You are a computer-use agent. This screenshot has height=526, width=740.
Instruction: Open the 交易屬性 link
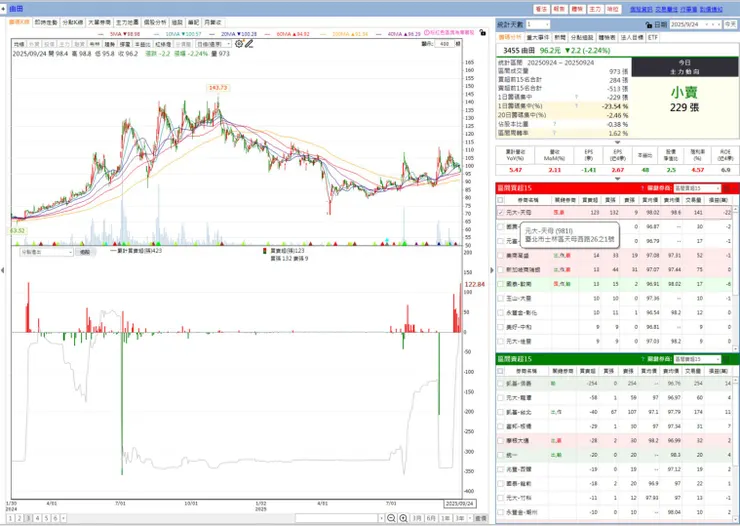(x=666, y=9)
